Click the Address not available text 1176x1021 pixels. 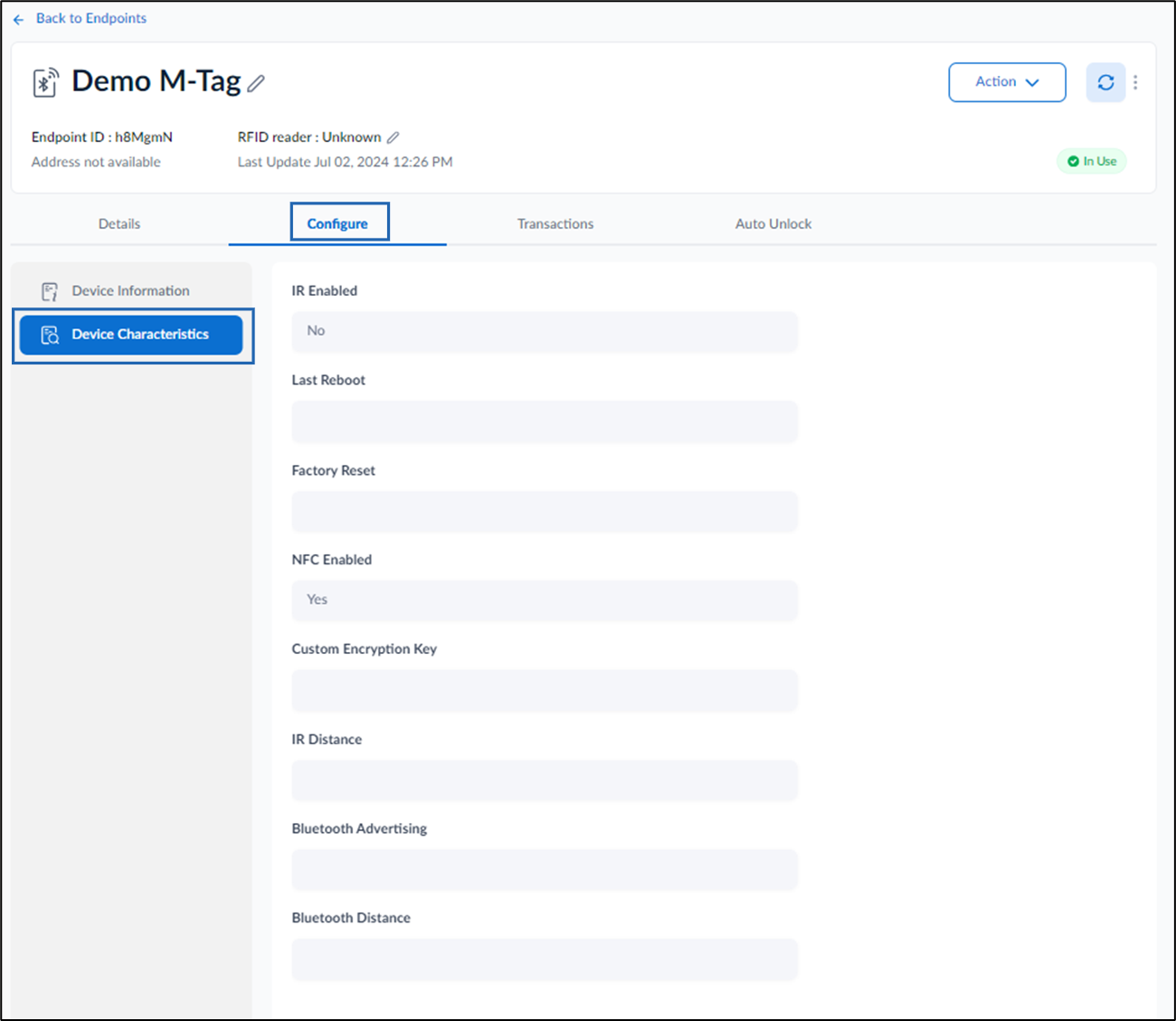[x=96, y=162]
